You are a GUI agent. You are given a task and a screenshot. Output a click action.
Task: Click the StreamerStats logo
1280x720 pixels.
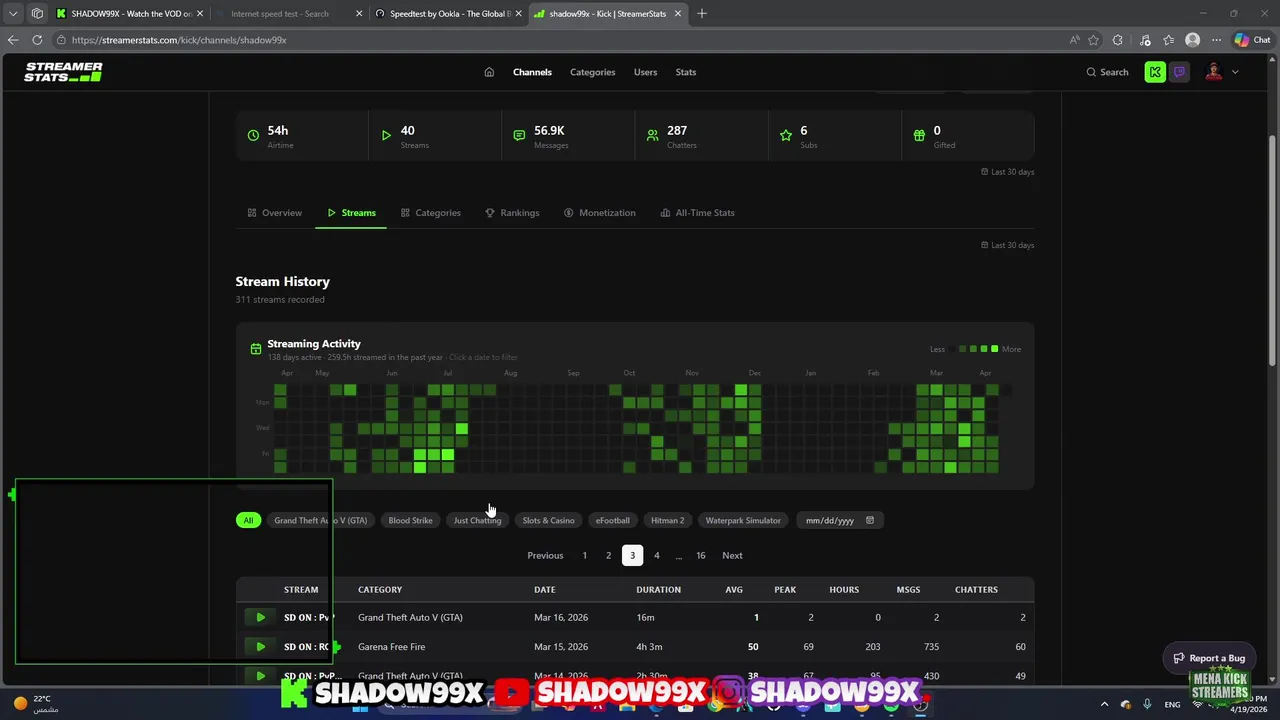click(63, 72)
